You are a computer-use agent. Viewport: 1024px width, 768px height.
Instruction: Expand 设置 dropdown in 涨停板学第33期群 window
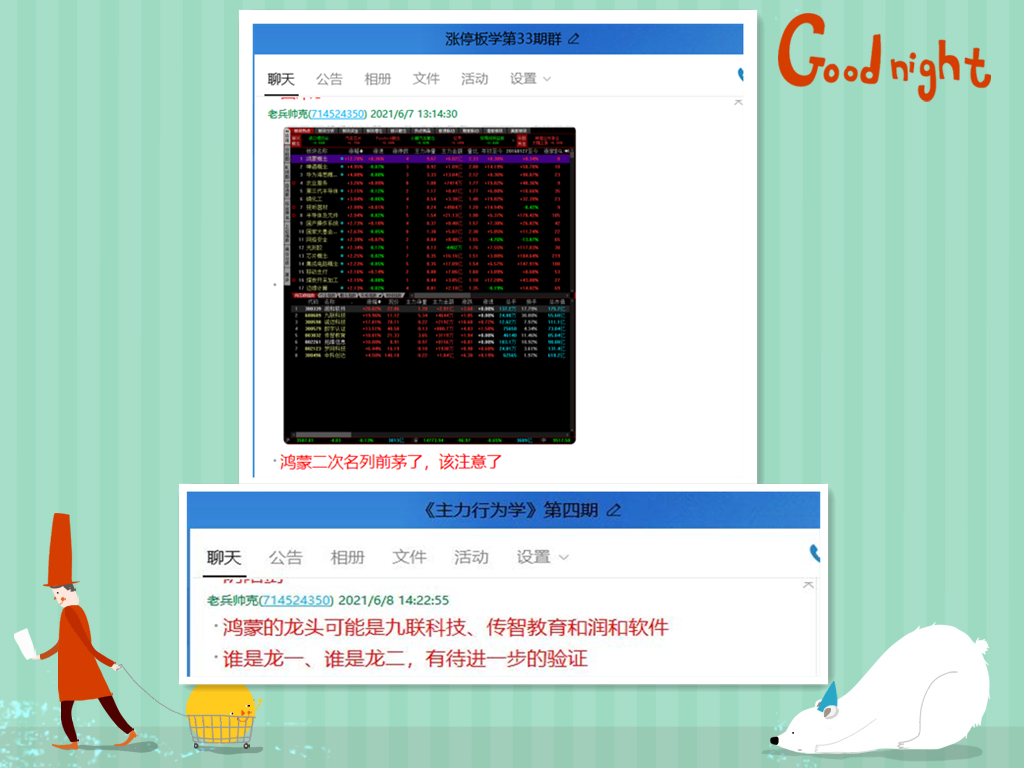coord(530,79)
